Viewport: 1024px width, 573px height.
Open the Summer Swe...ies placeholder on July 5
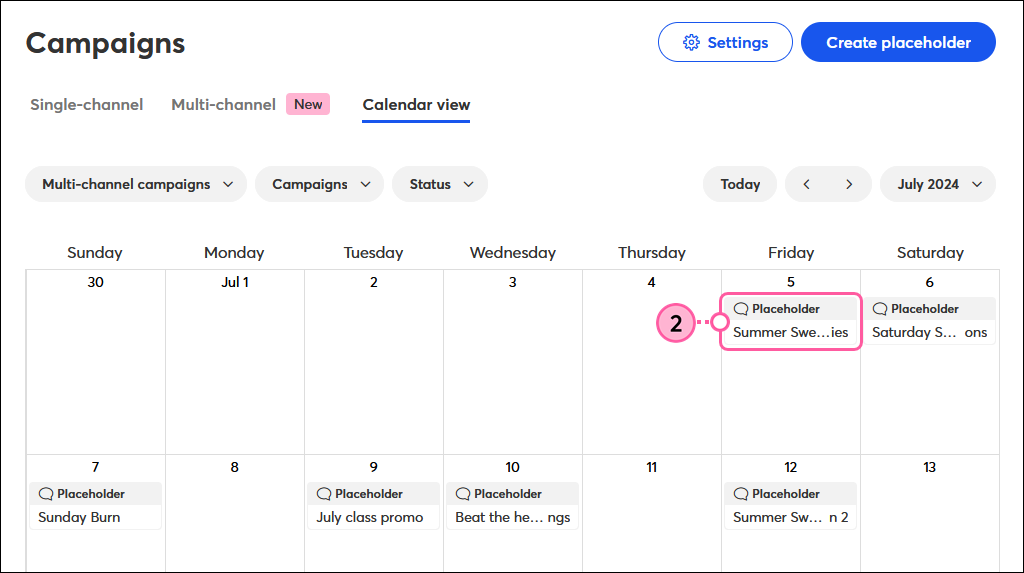click(x=790, y=321)
